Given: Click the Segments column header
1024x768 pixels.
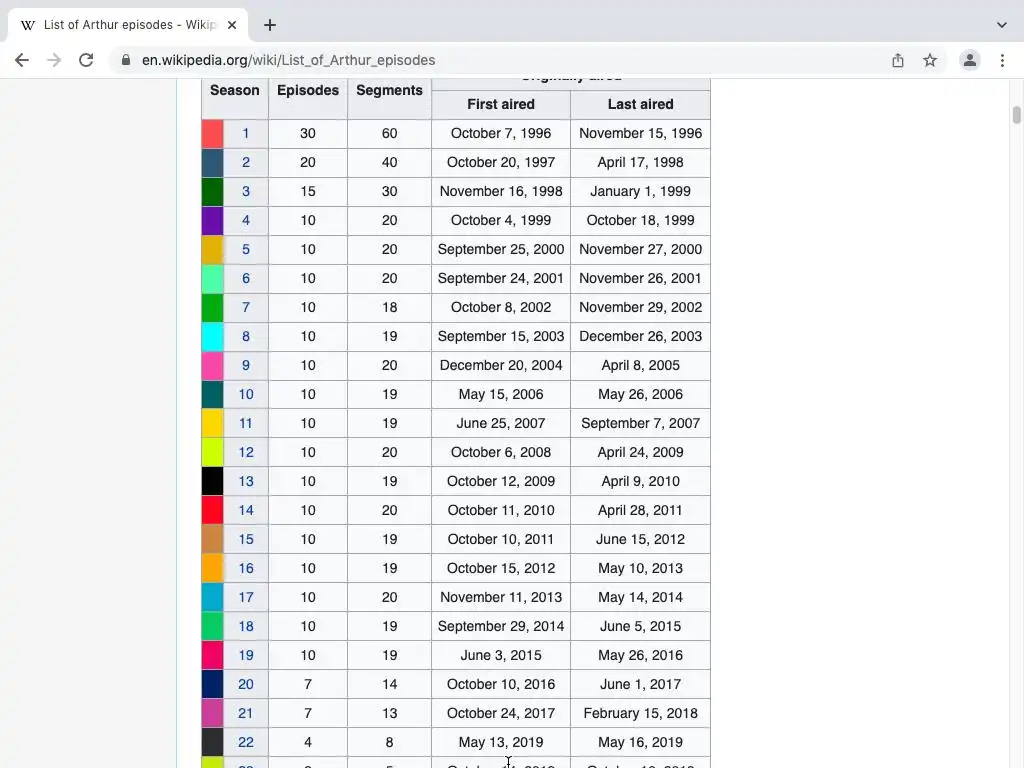Looking at the screenshot, I should pos(389,90).
